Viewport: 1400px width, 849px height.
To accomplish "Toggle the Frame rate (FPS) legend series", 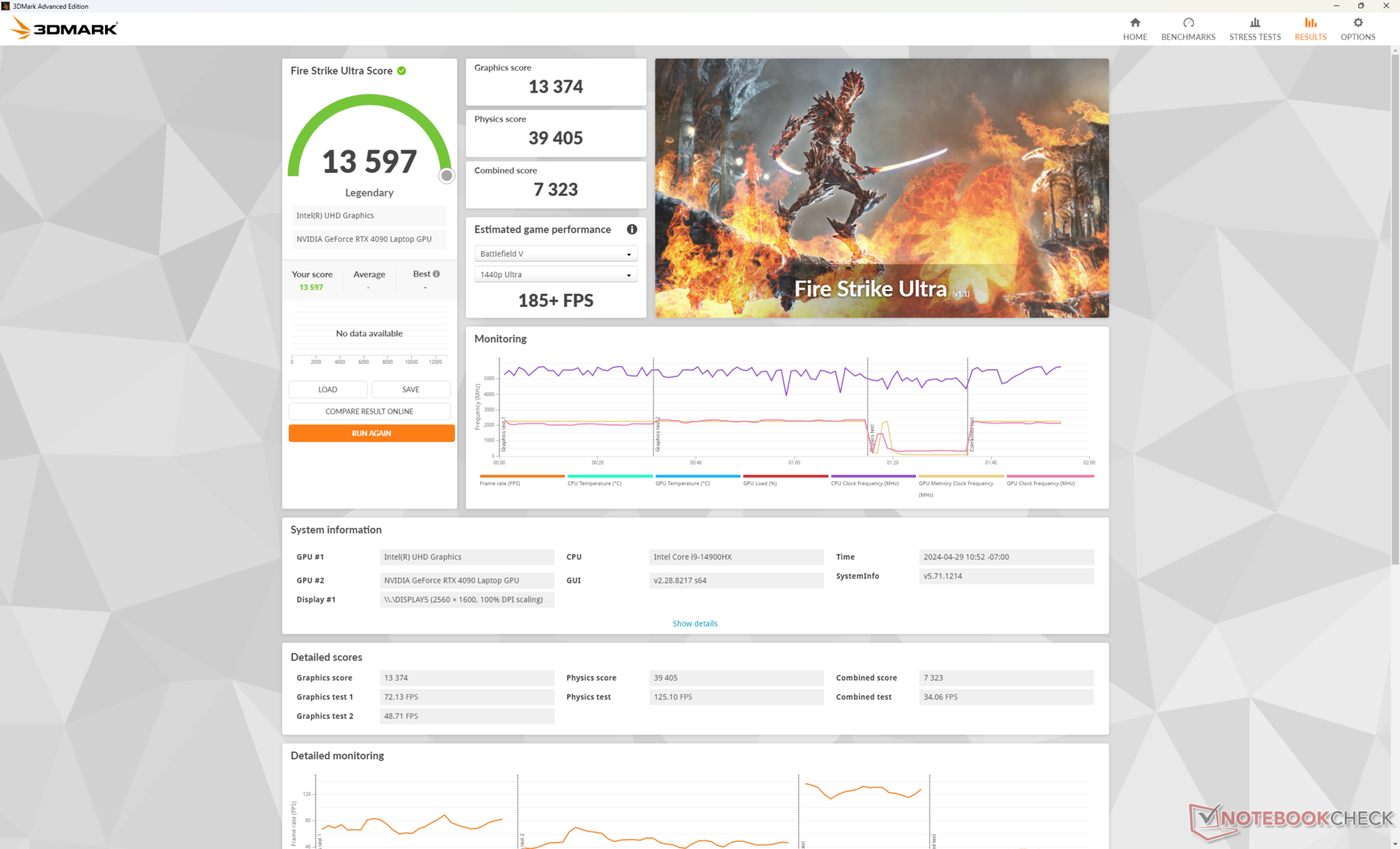I will (x=500, y=483).
